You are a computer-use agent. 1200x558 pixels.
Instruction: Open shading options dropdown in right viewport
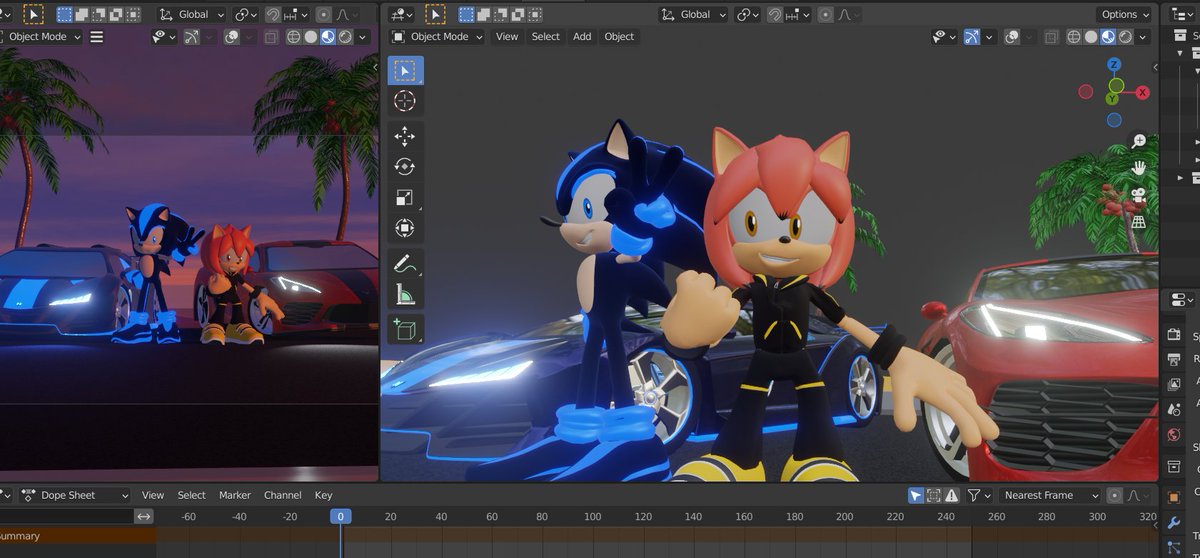pos(1144,37)
